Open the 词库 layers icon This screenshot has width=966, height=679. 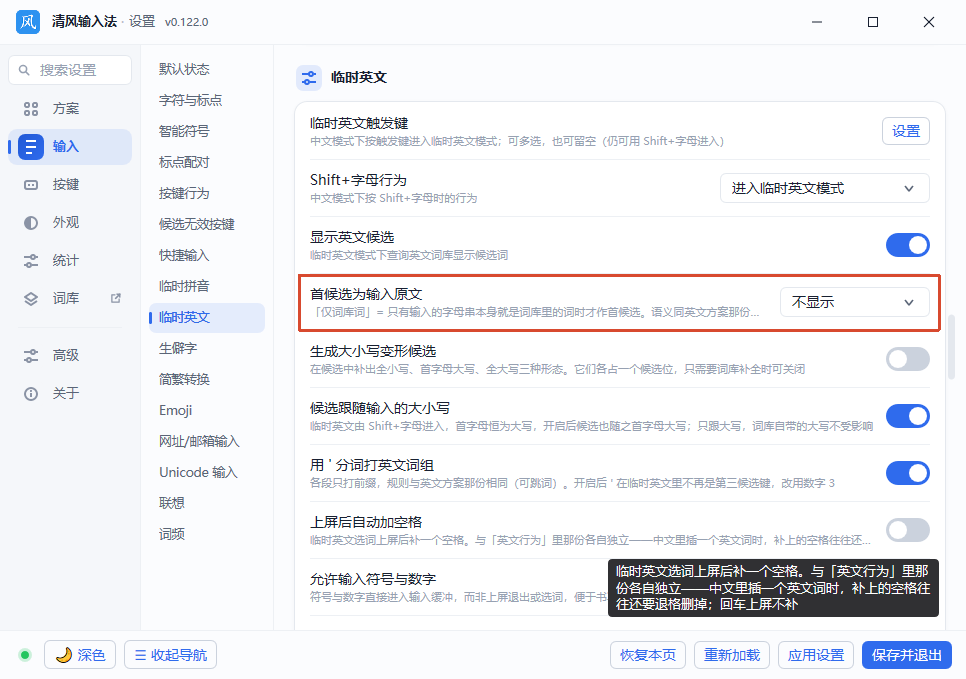(31, 299)
